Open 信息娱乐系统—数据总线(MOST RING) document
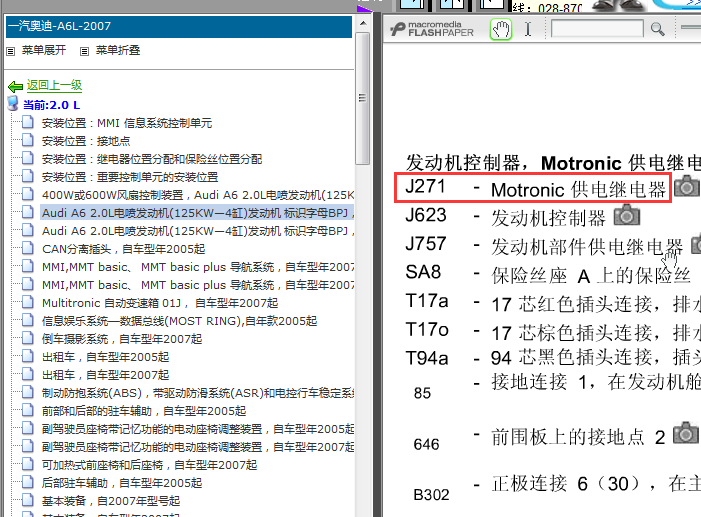The width and height of the screenshot is (701, 517). pos(179,321)
